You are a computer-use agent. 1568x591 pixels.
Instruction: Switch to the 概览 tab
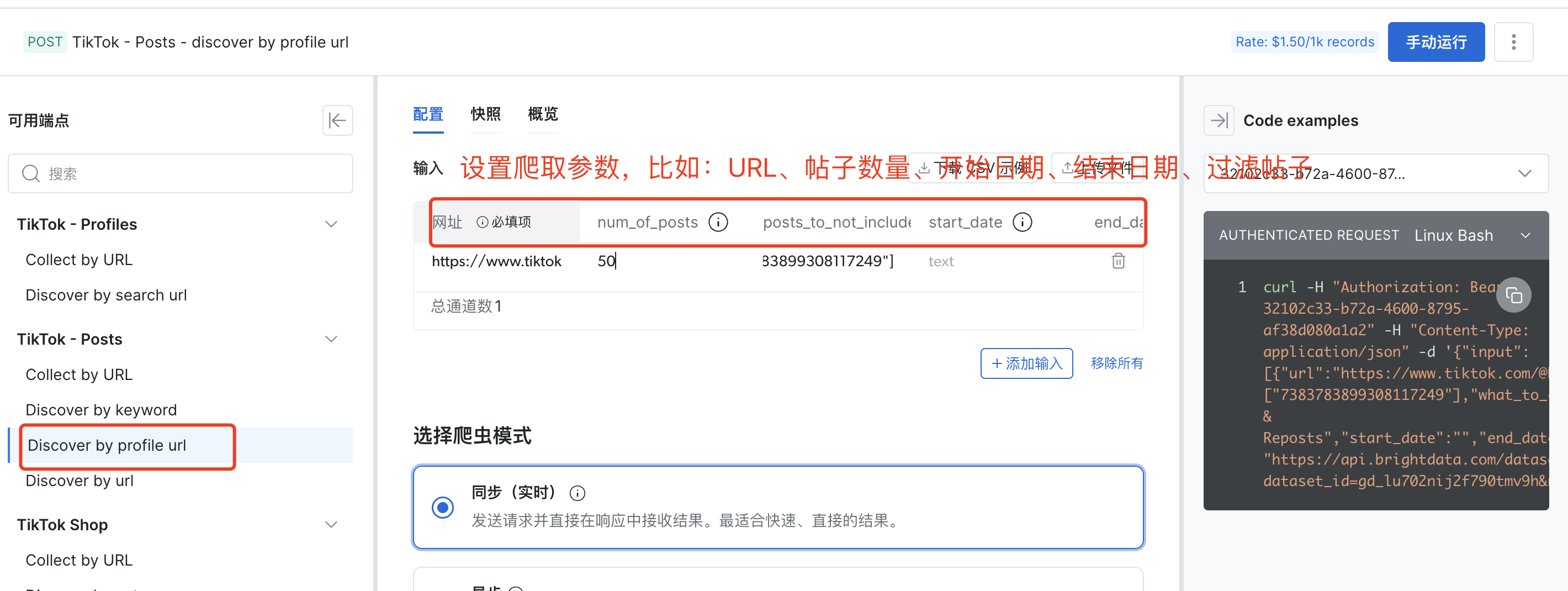pyautogui.click(x=543, y=114)
